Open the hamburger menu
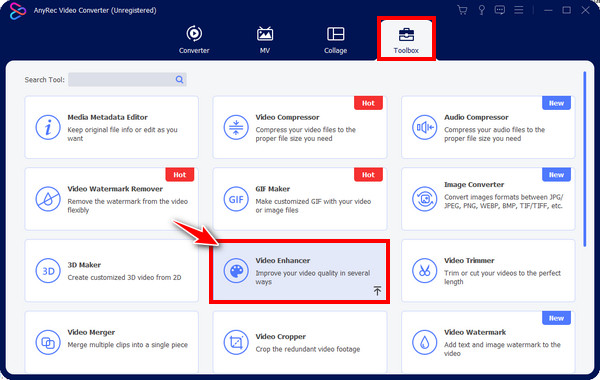The image size is (600, 380). (518, 10)
